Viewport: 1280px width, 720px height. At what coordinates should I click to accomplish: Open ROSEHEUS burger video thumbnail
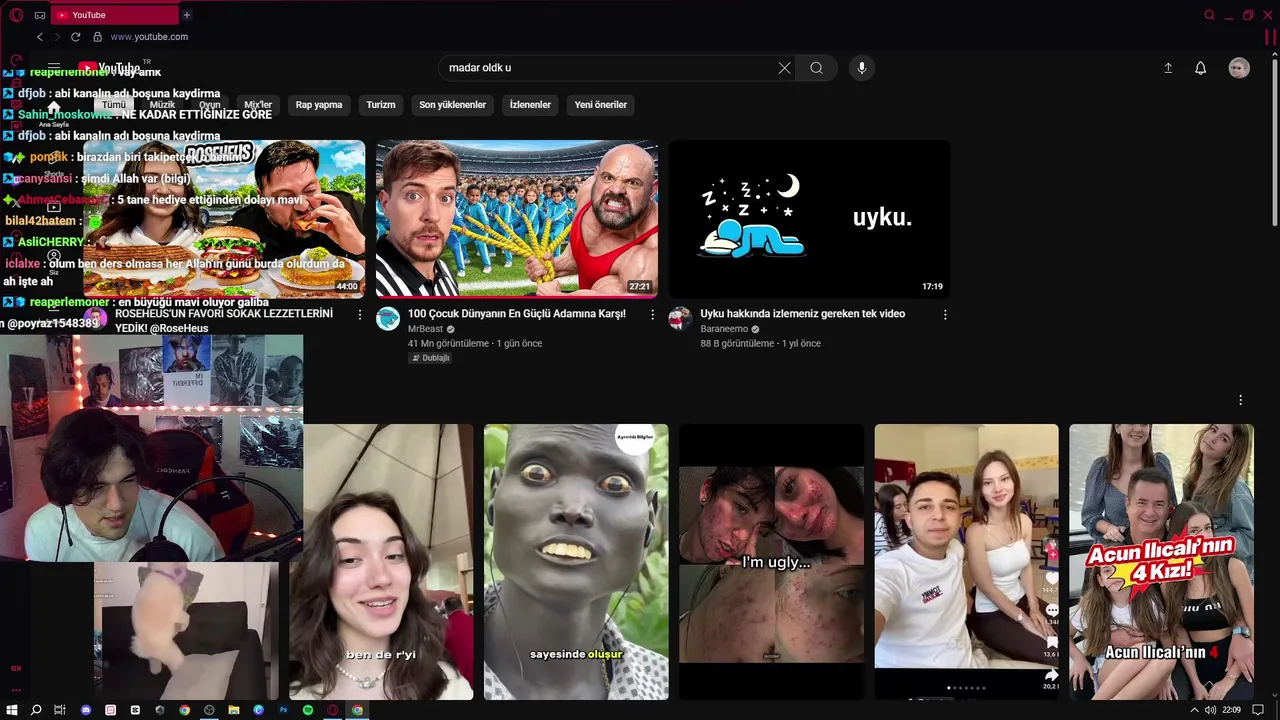tap(224, 219)
